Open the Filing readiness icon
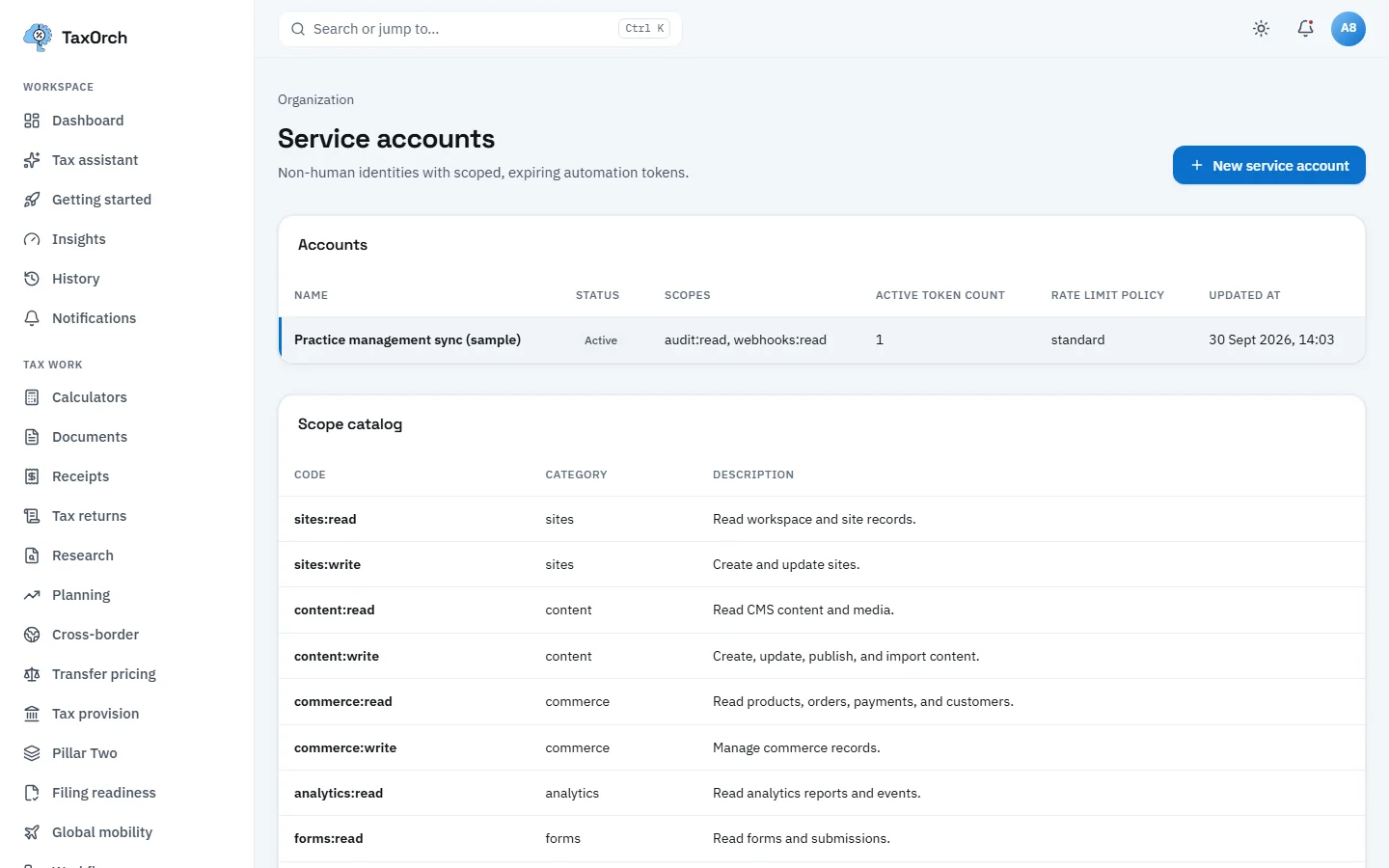Image resolution: width=1389 pixels, height=868 pixels. 32,793
